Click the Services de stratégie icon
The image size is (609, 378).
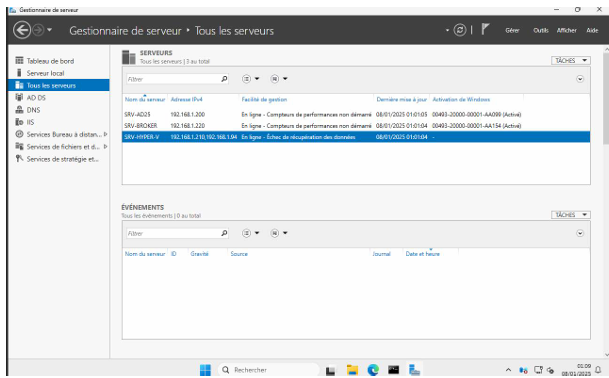pos(19,159)
